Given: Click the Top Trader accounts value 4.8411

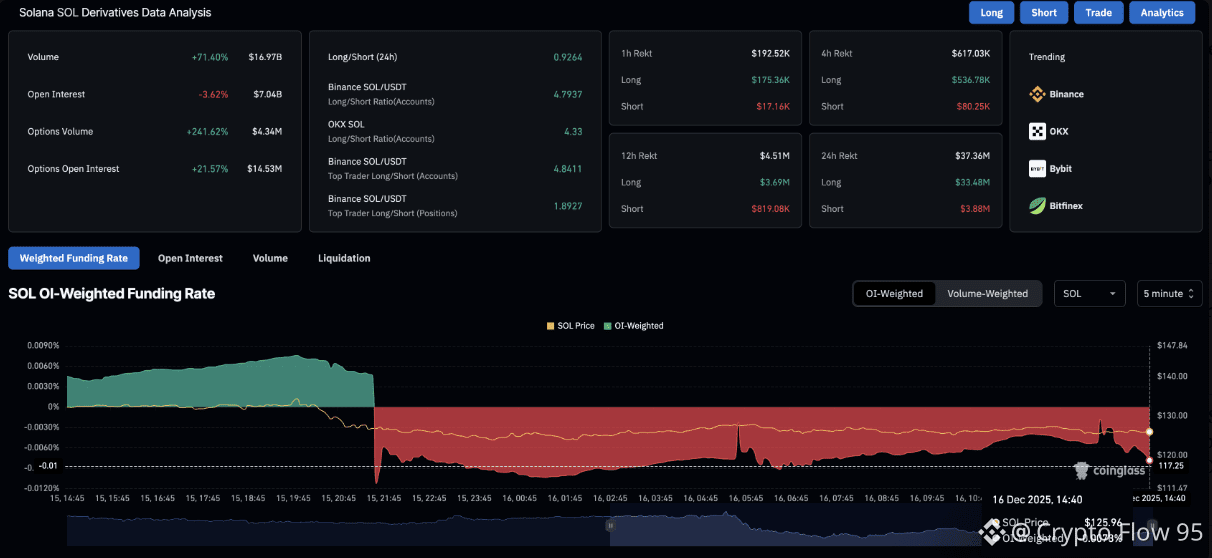Looking at the screenshot, I should coord(568,169).
